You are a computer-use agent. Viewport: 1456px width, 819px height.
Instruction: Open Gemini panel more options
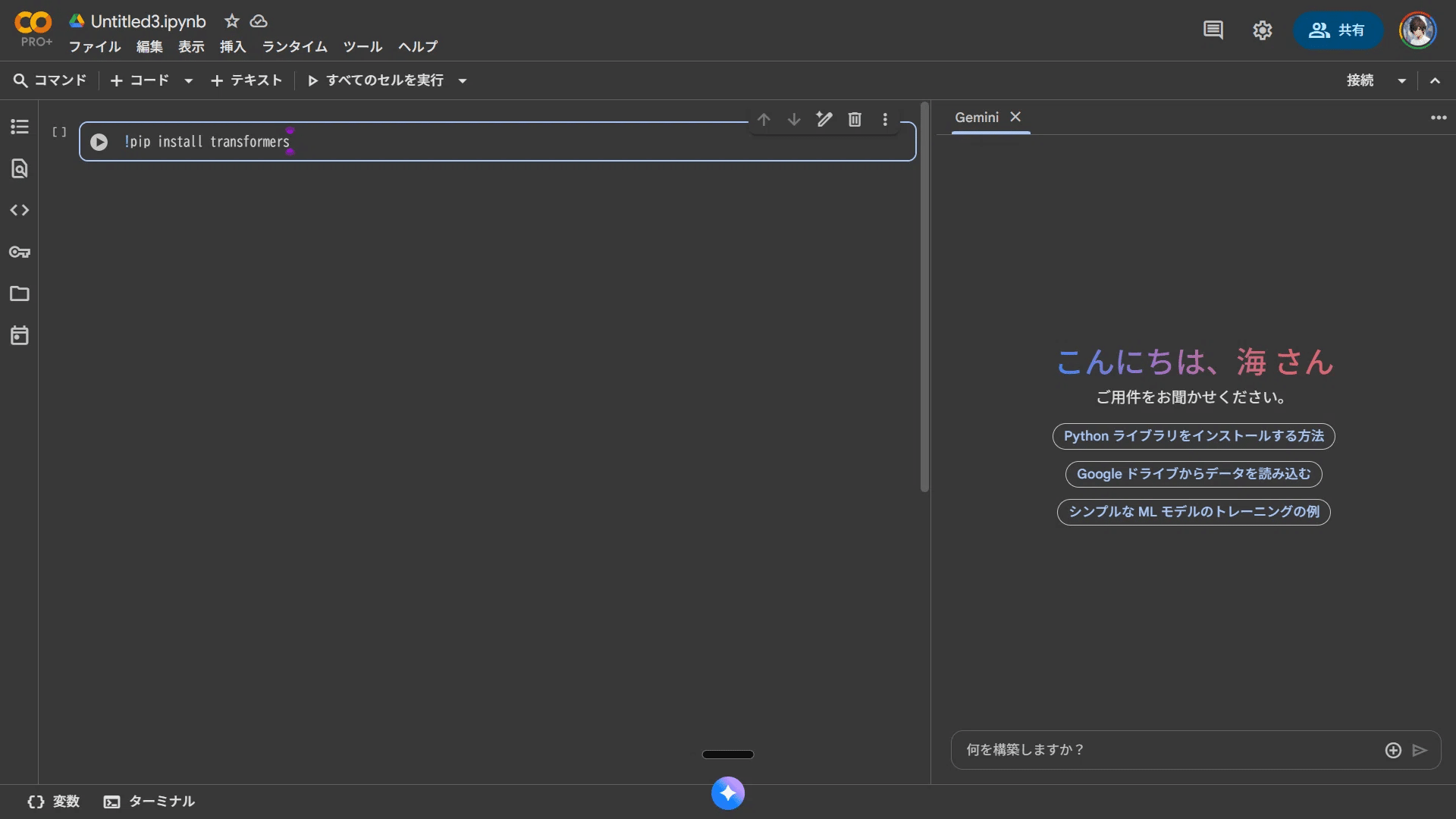1439,118
